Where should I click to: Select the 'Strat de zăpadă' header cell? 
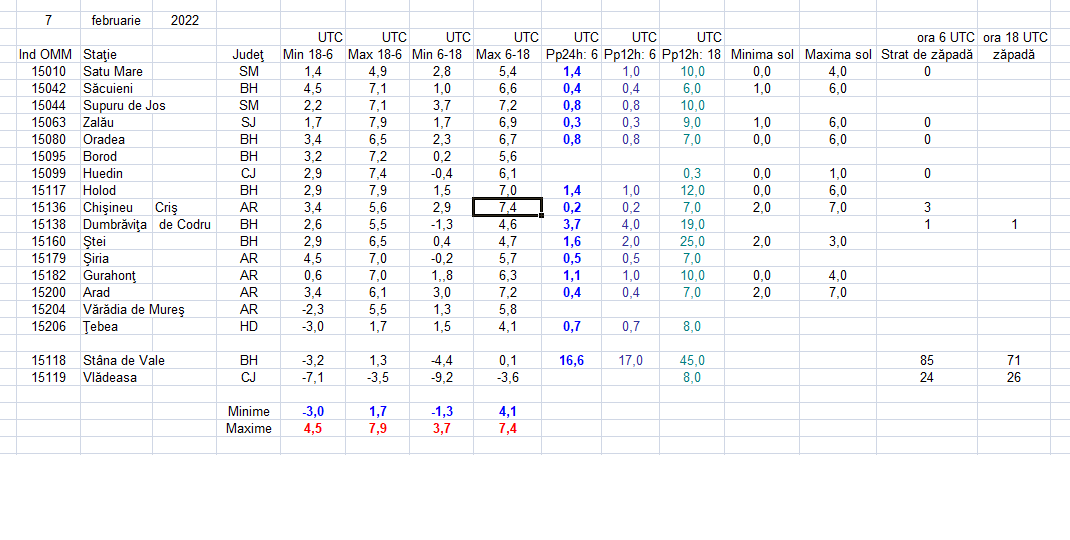click(x=927, y=55)
